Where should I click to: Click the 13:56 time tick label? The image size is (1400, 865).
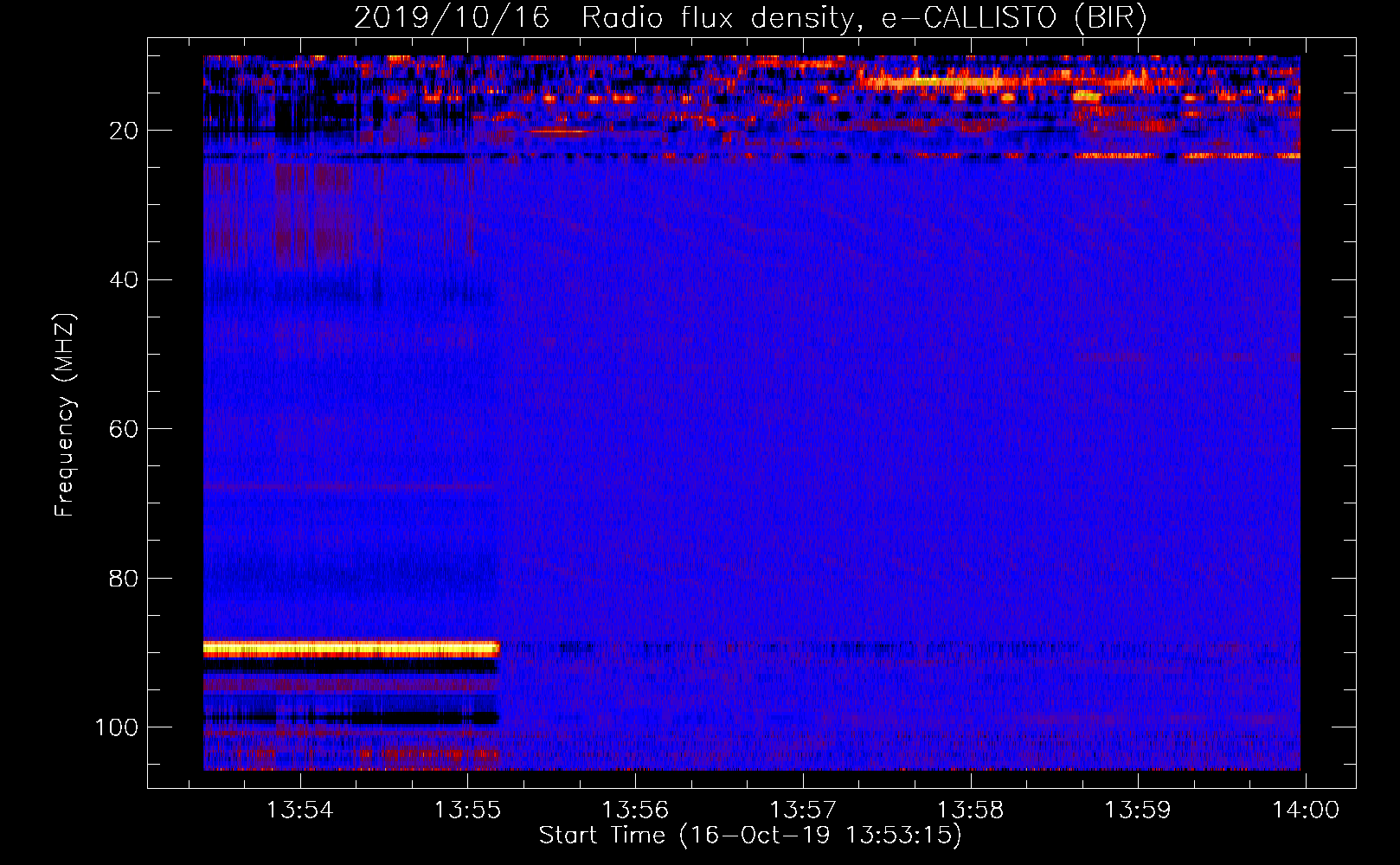tap(635, 811)
